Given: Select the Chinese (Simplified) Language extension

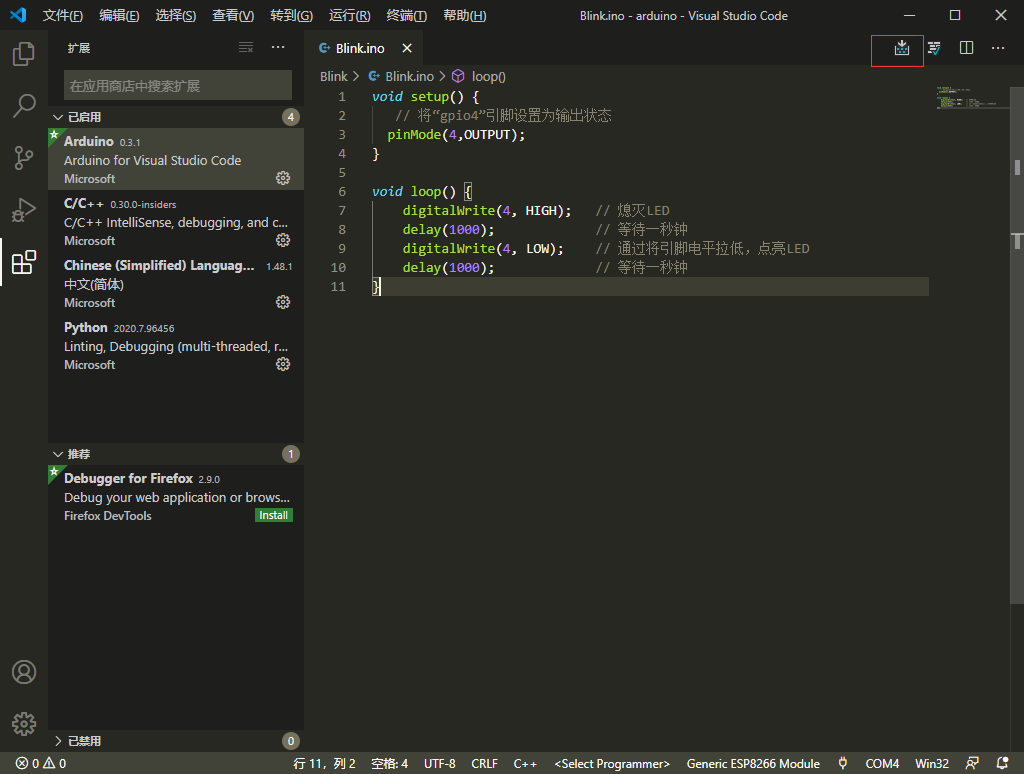Looking at the screenshot, I should [176, 283].
